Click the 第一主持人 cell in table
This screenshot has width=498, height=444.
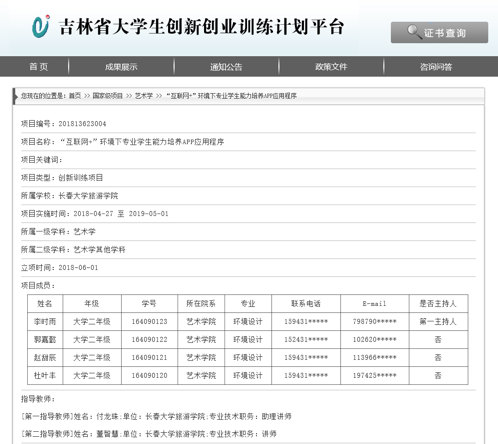point(438,322)
